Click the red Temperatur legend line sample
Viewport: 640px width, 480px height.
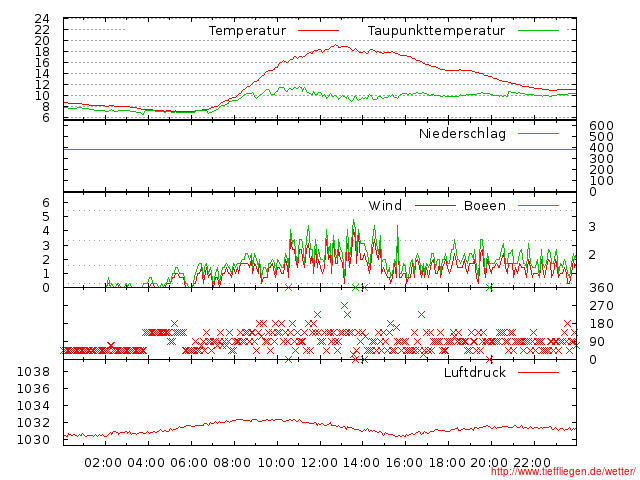tap(318, 31)
